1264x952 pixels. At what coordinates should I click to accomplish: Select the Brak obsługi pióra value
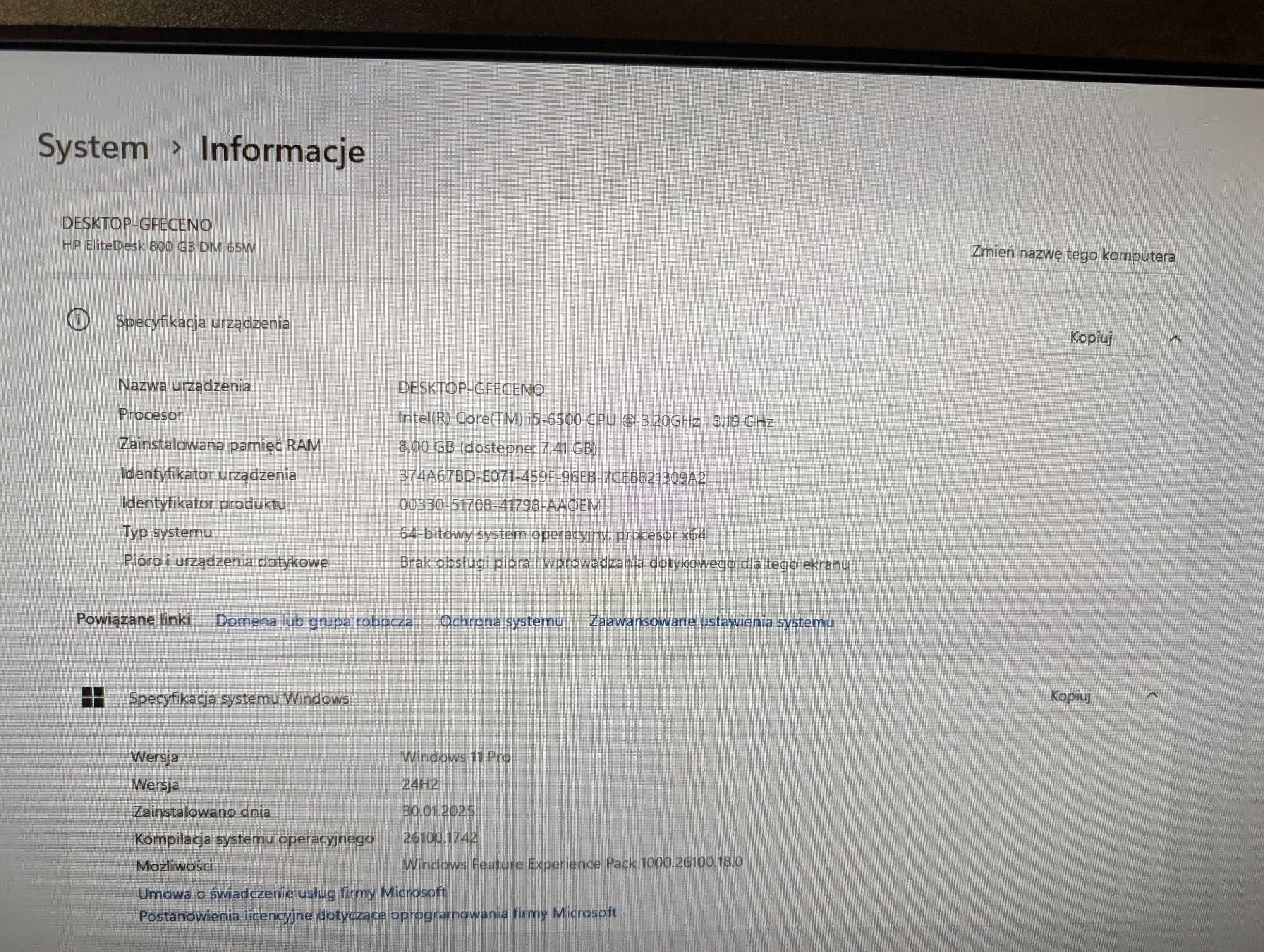[x=624, y=563]
